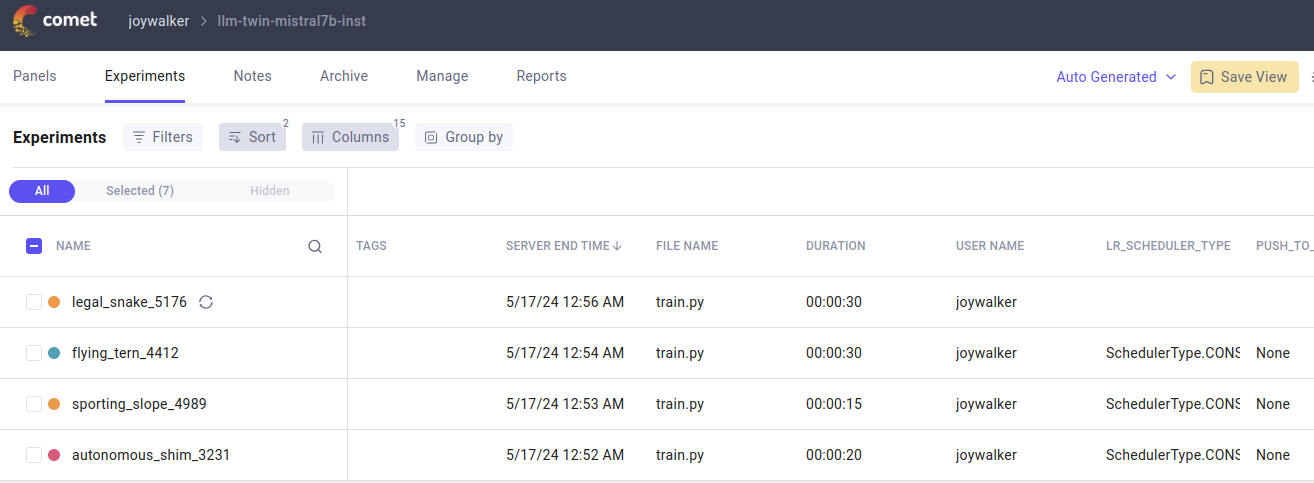Click the orange color dot of sporting_slope_4989
Screen dimensions: 1314x483
tap(54, 404)
